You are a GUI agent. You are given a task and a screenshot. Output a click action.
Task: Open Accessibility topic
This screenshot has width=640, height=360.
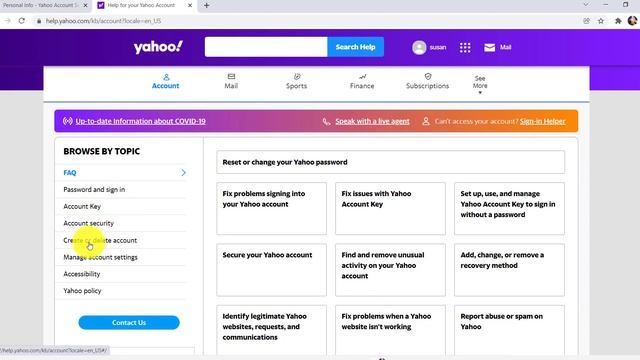82,274
